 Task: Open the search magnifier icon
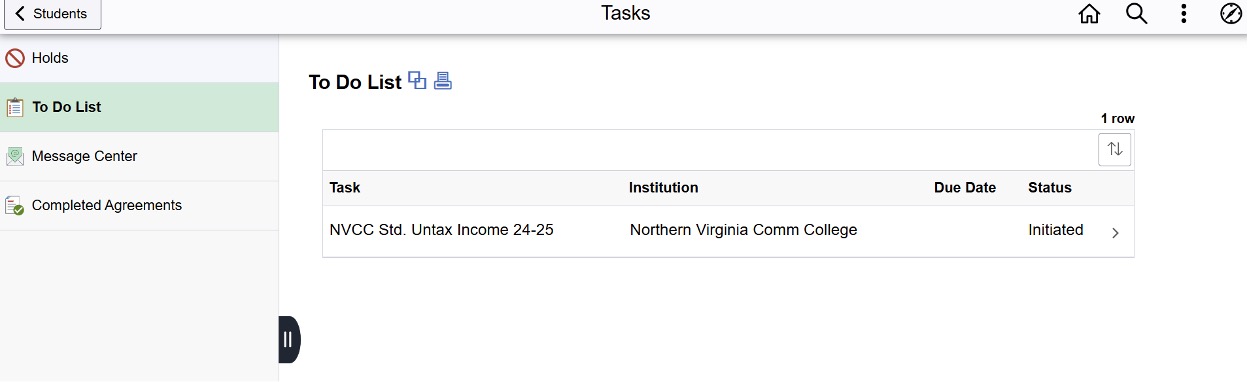click(x=1136, y=14)
